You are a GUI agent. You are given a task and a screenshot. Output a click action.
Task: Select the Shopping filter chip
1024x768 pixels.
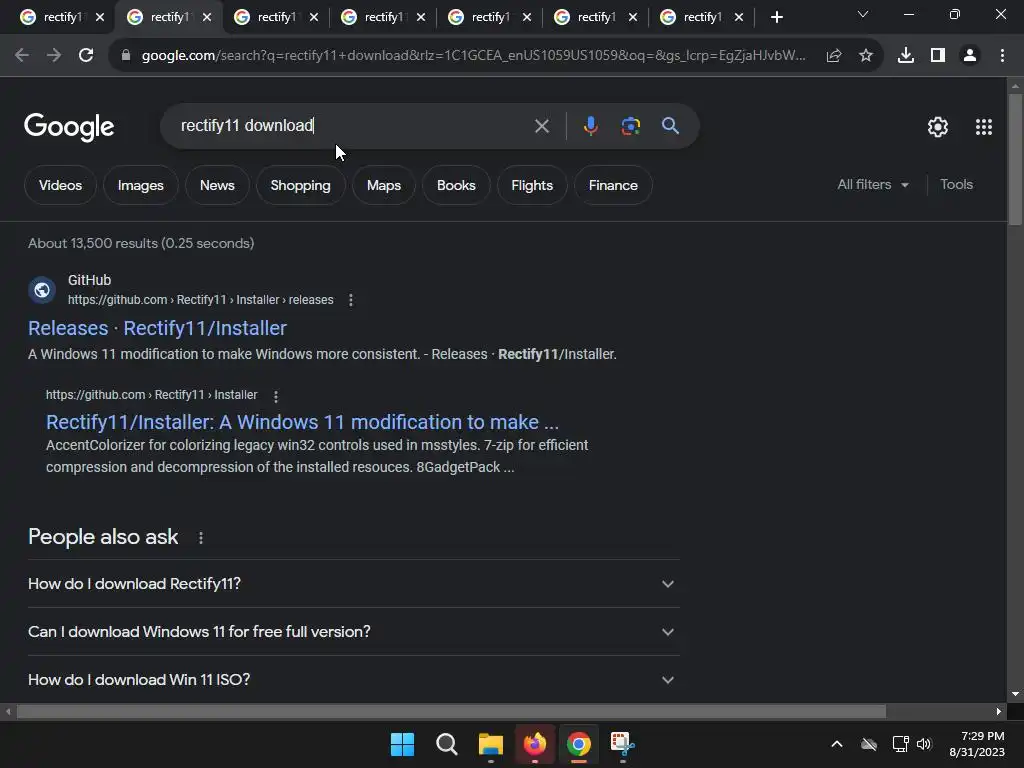click(300, 185)
